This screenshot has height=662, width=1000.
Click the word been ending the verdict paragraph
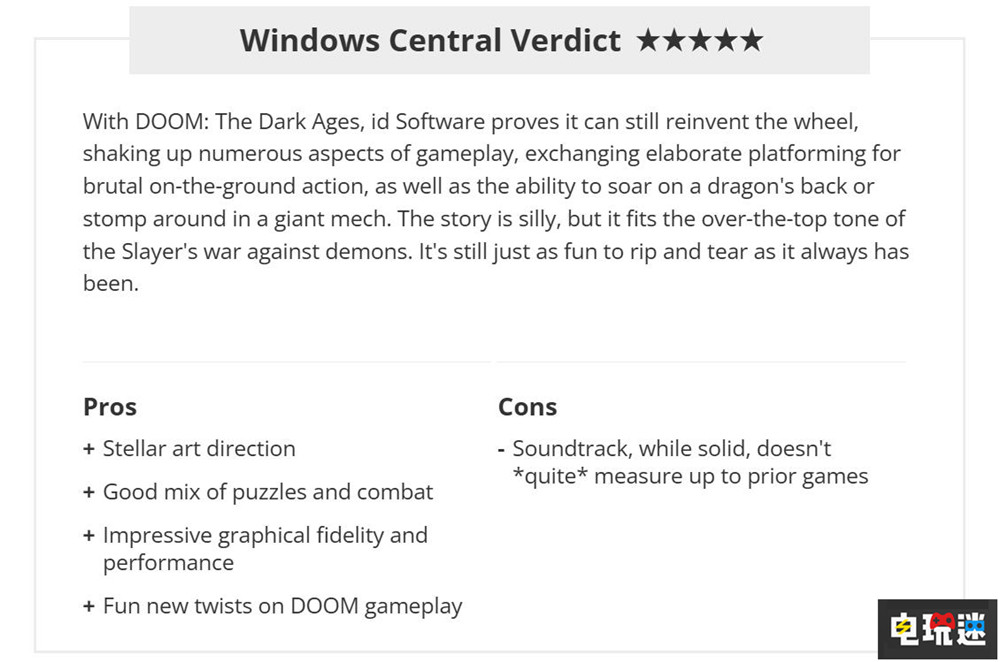click(x=109, y=283)
